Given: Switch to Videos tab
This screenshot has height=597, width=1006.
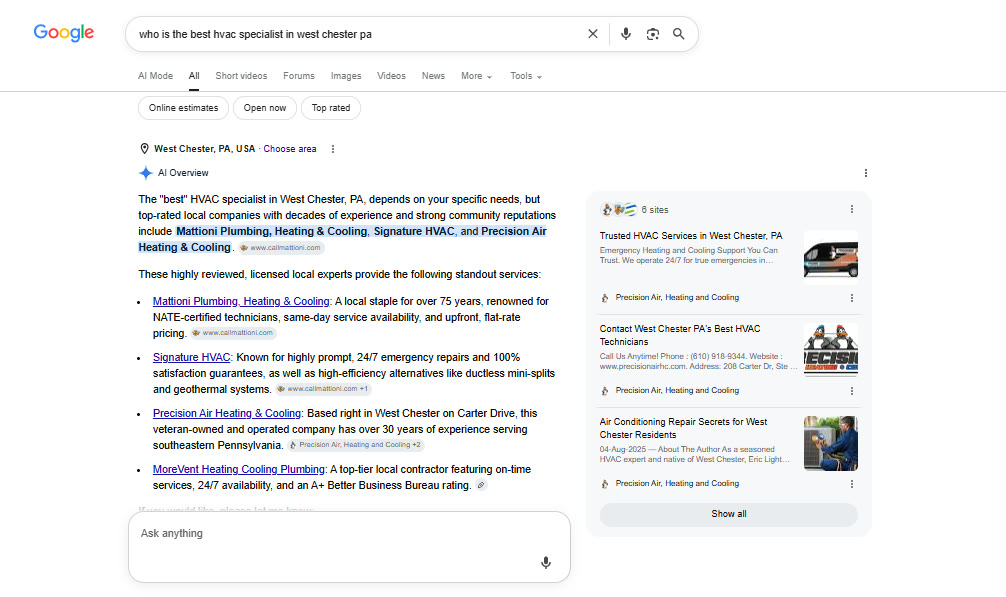Looking at the screenshot, I should point(391,76).
